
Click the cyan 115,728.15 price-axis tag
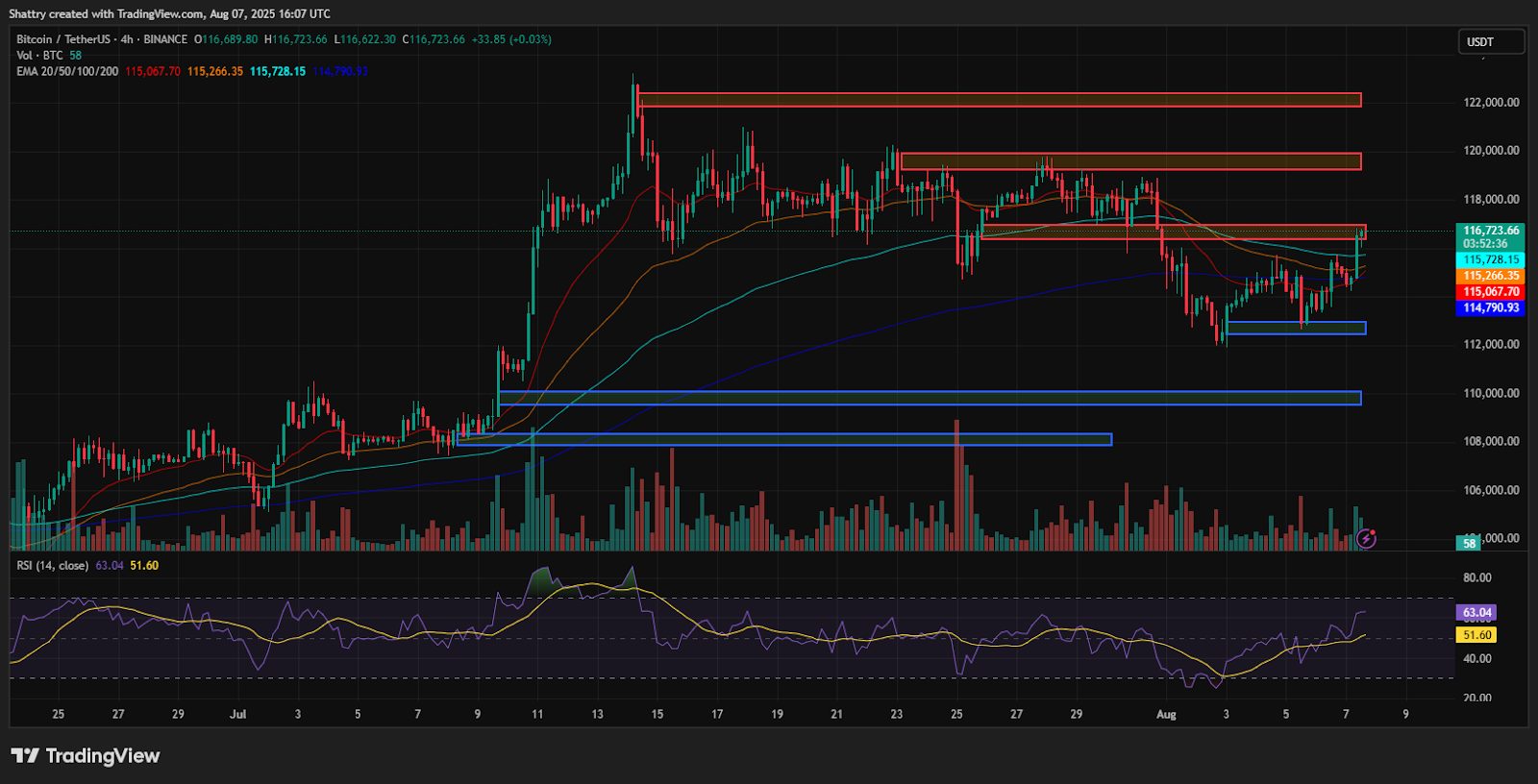click(1491, 259)
